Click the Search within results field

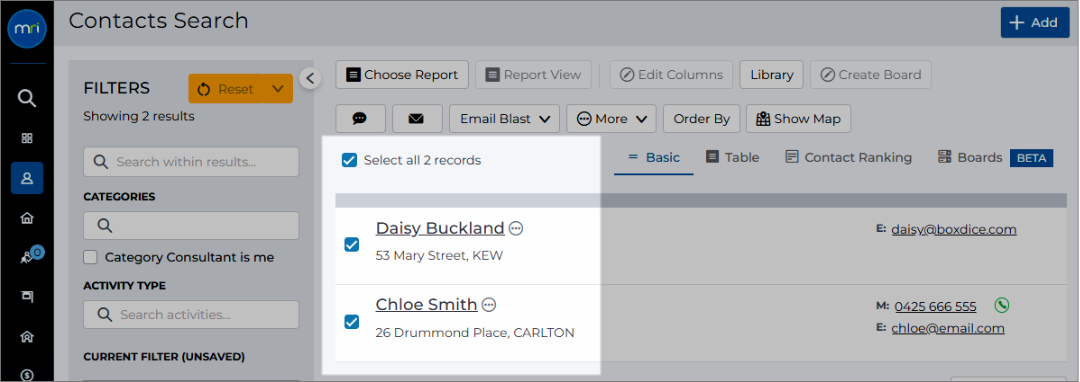pos(191,162)
